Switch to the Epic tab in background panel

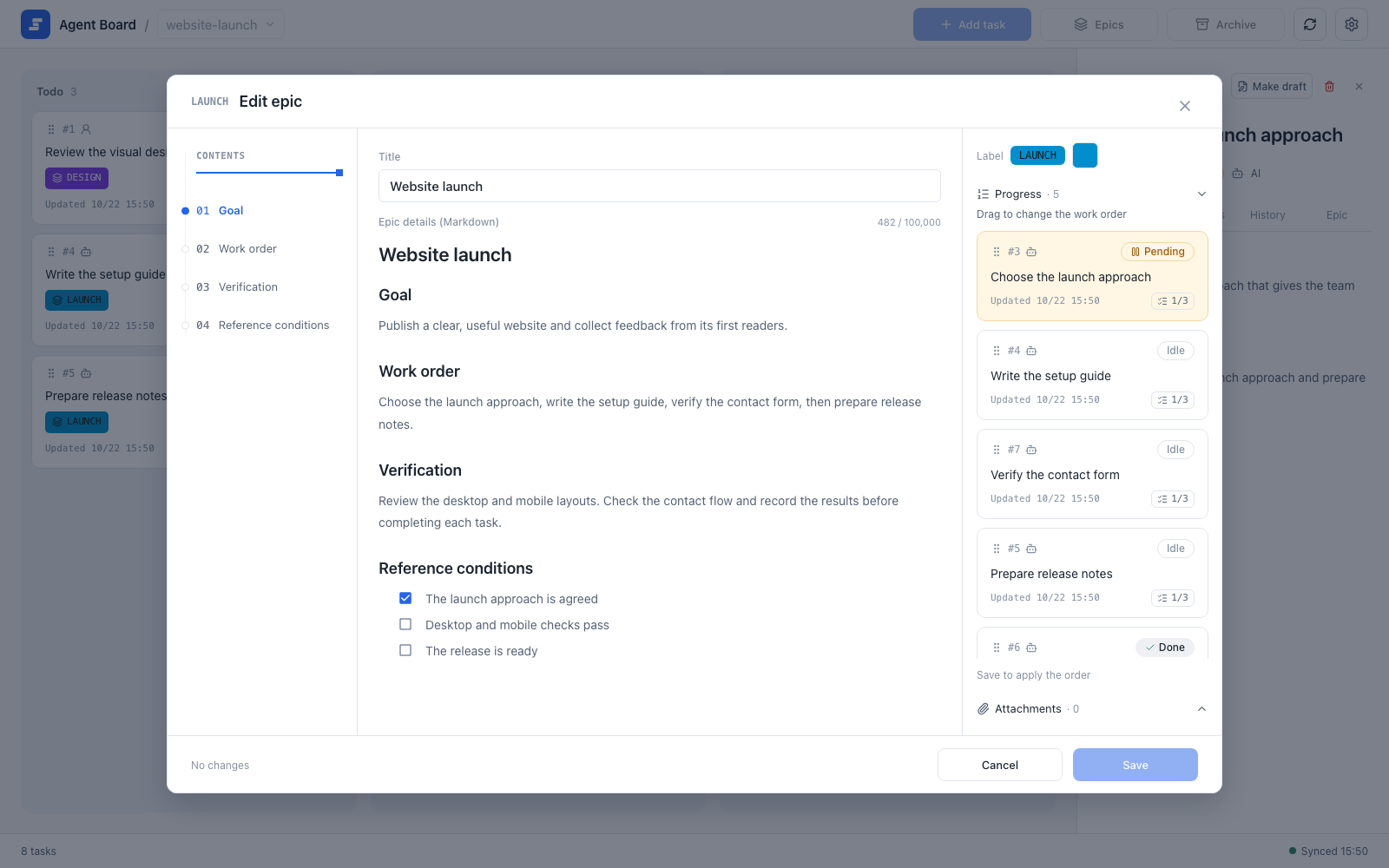[x=1337, y=215]
